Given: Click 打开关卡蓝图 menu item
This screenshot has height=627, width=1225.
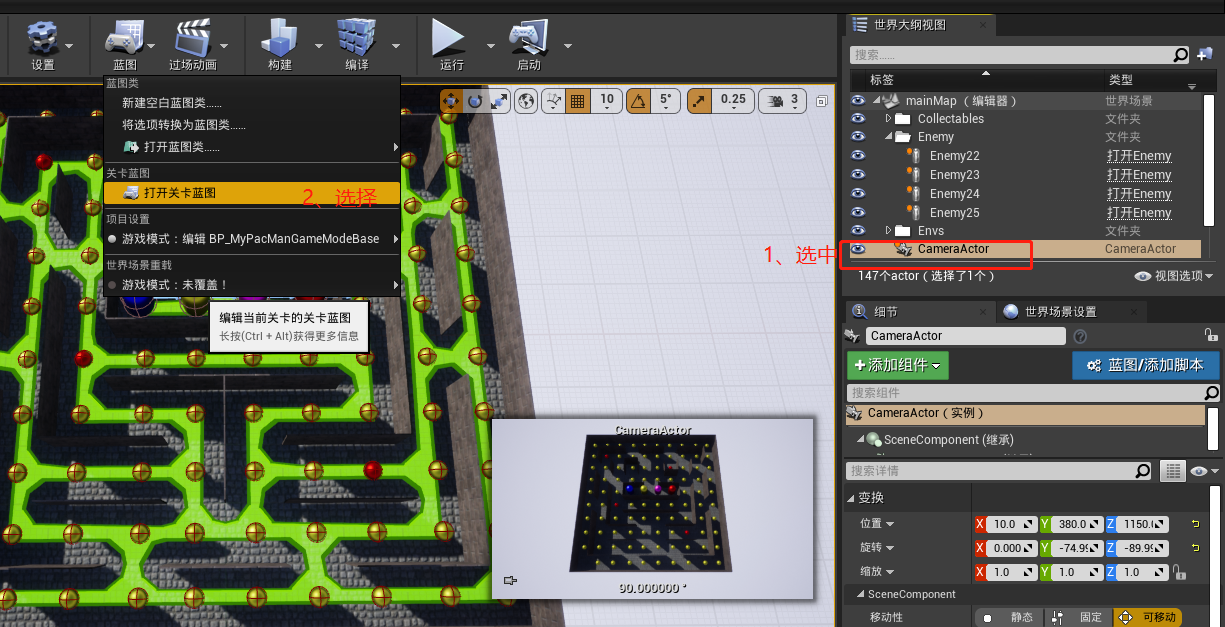Looking at the screenshot, I should [252, 193].
